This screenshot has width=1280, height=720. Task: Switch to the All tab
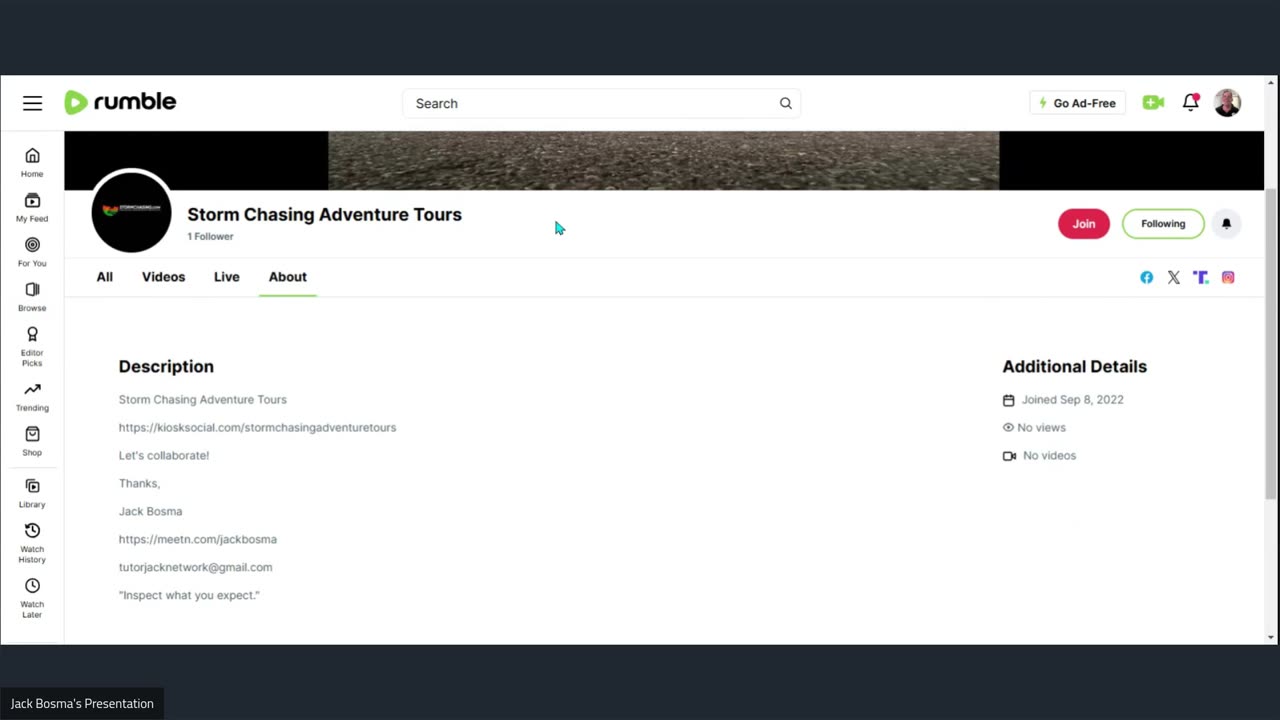[x=104, y=277]
